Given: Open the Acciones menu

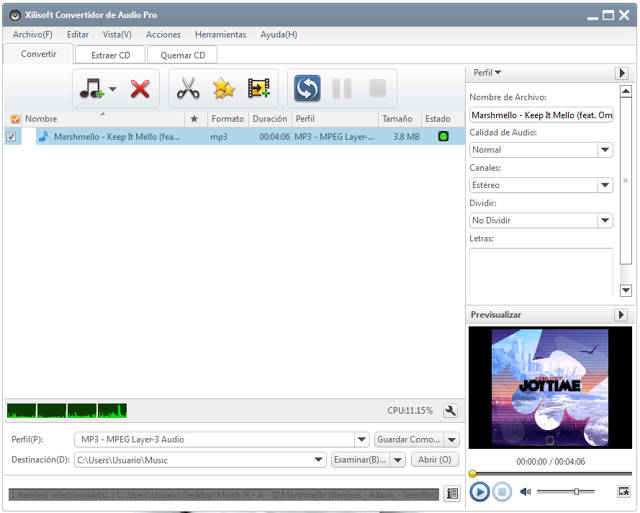Looking at the screenshot, I should pyautogui.click(x=163, y=35).
